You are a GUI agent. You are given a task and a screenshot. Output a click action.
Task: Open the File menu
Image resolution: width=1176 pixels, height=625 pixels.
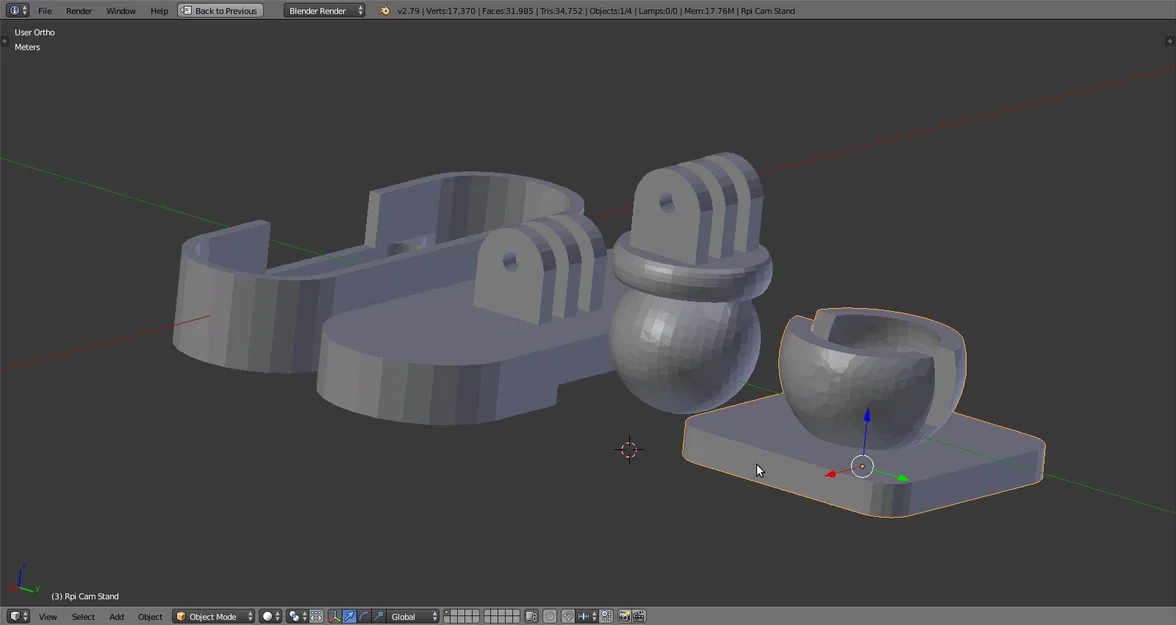[45, 11]
